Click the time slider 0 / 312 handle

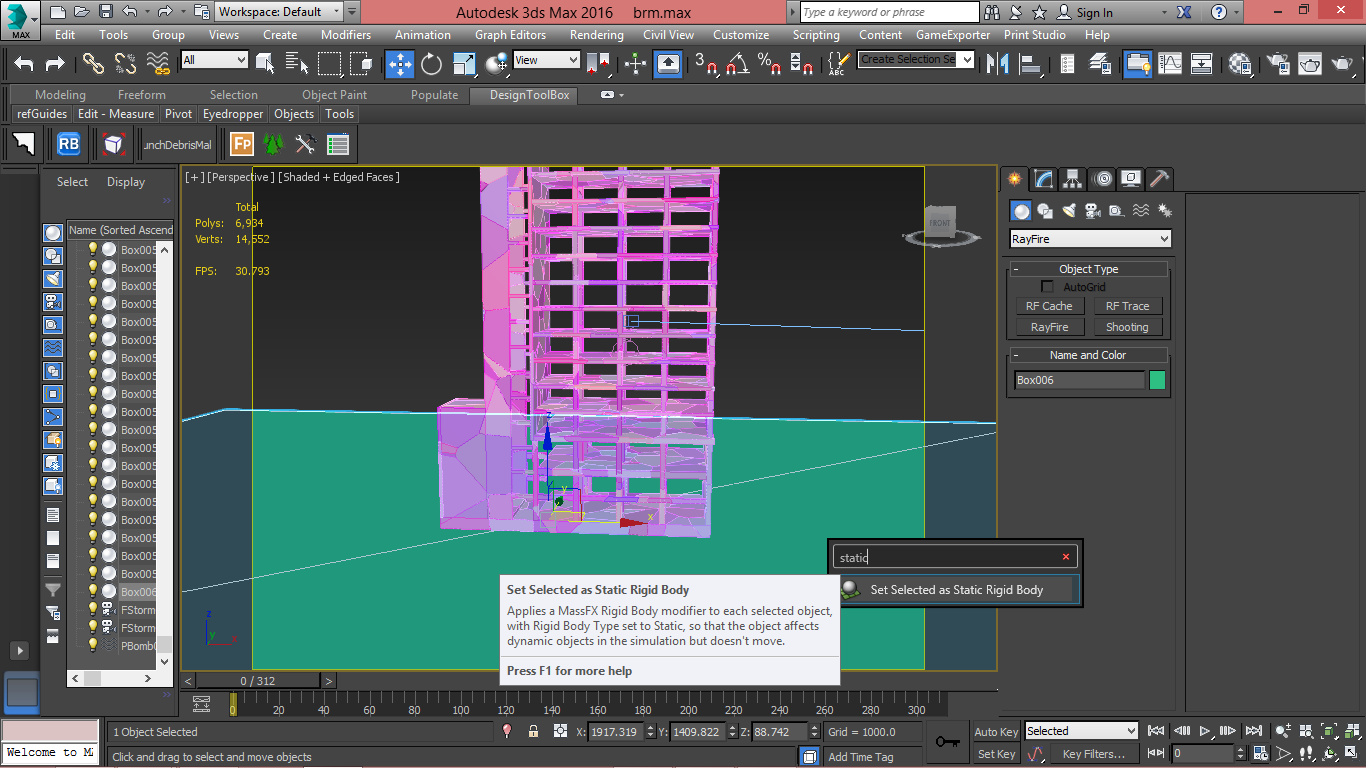(x=259, y=681)
